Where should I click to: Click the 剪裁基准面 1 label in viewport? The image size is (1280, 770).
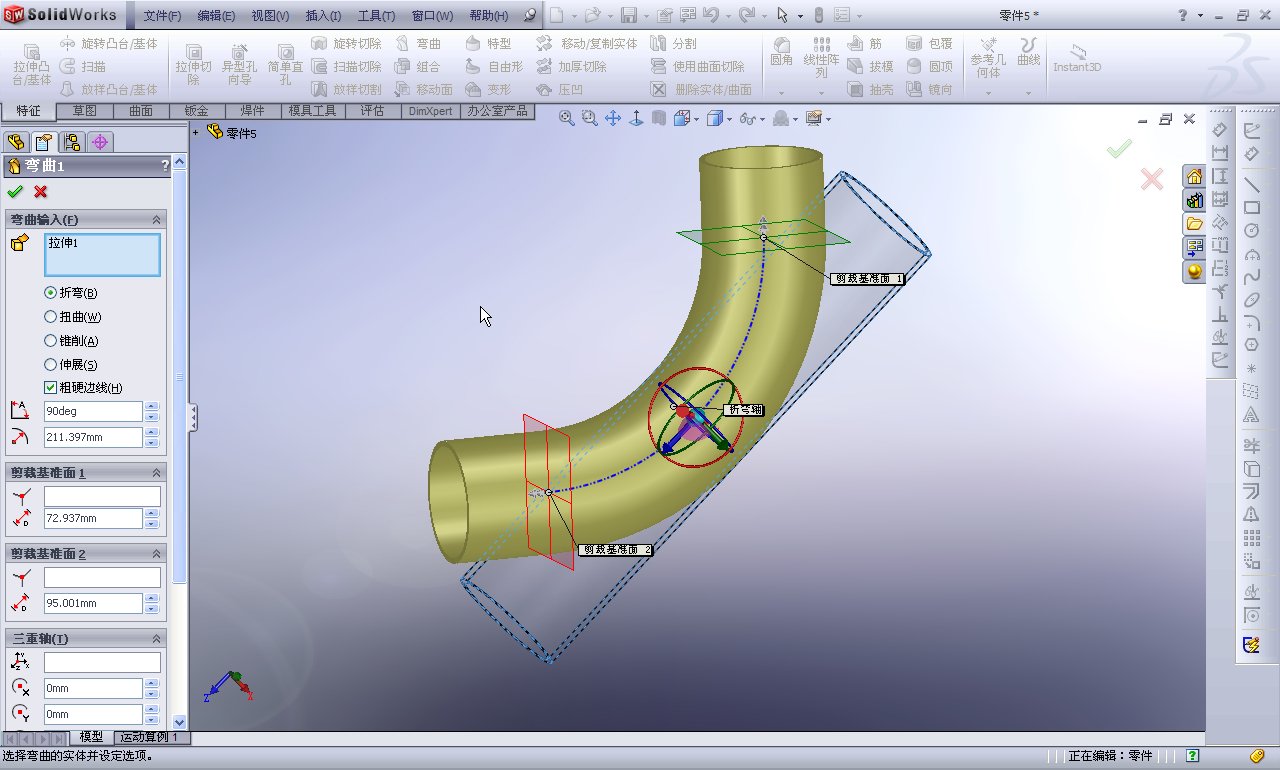click(867, 279)
